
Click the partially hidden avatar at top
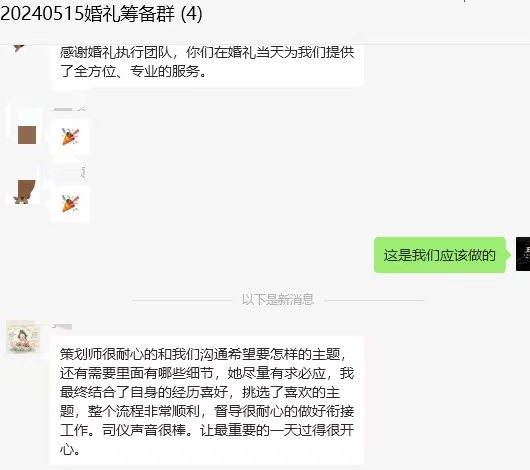20,48
